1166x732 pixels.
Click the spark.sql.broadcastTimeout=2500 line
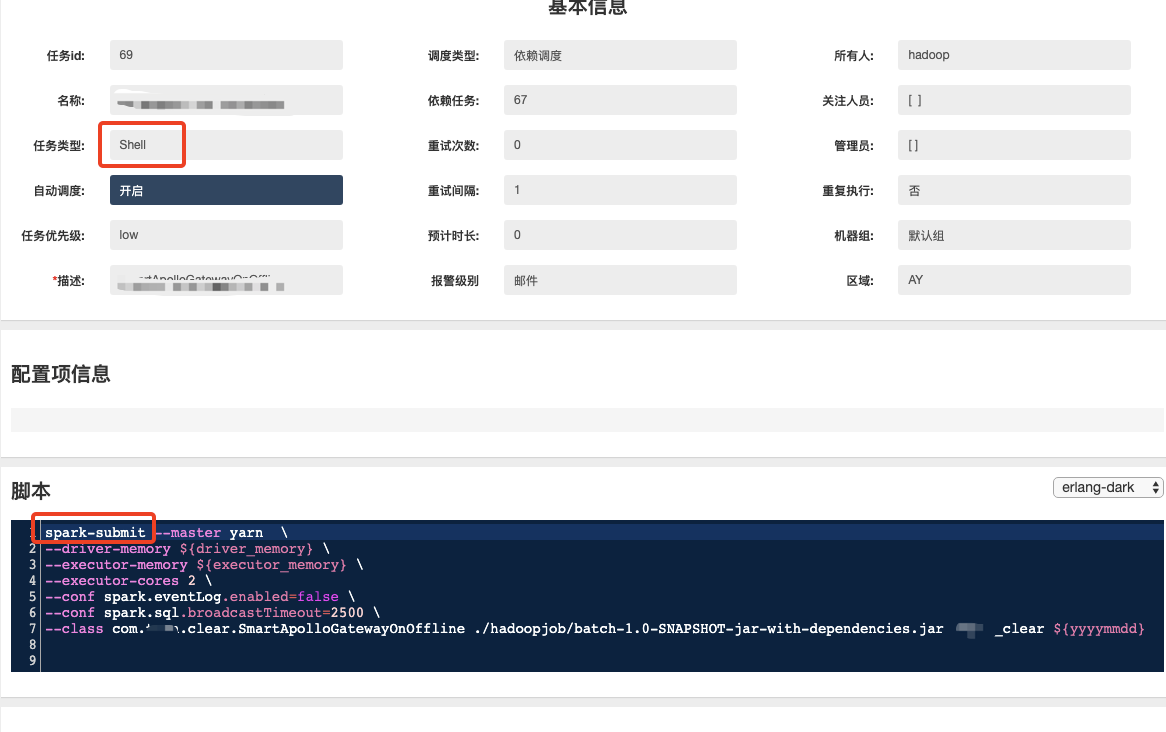213,613
